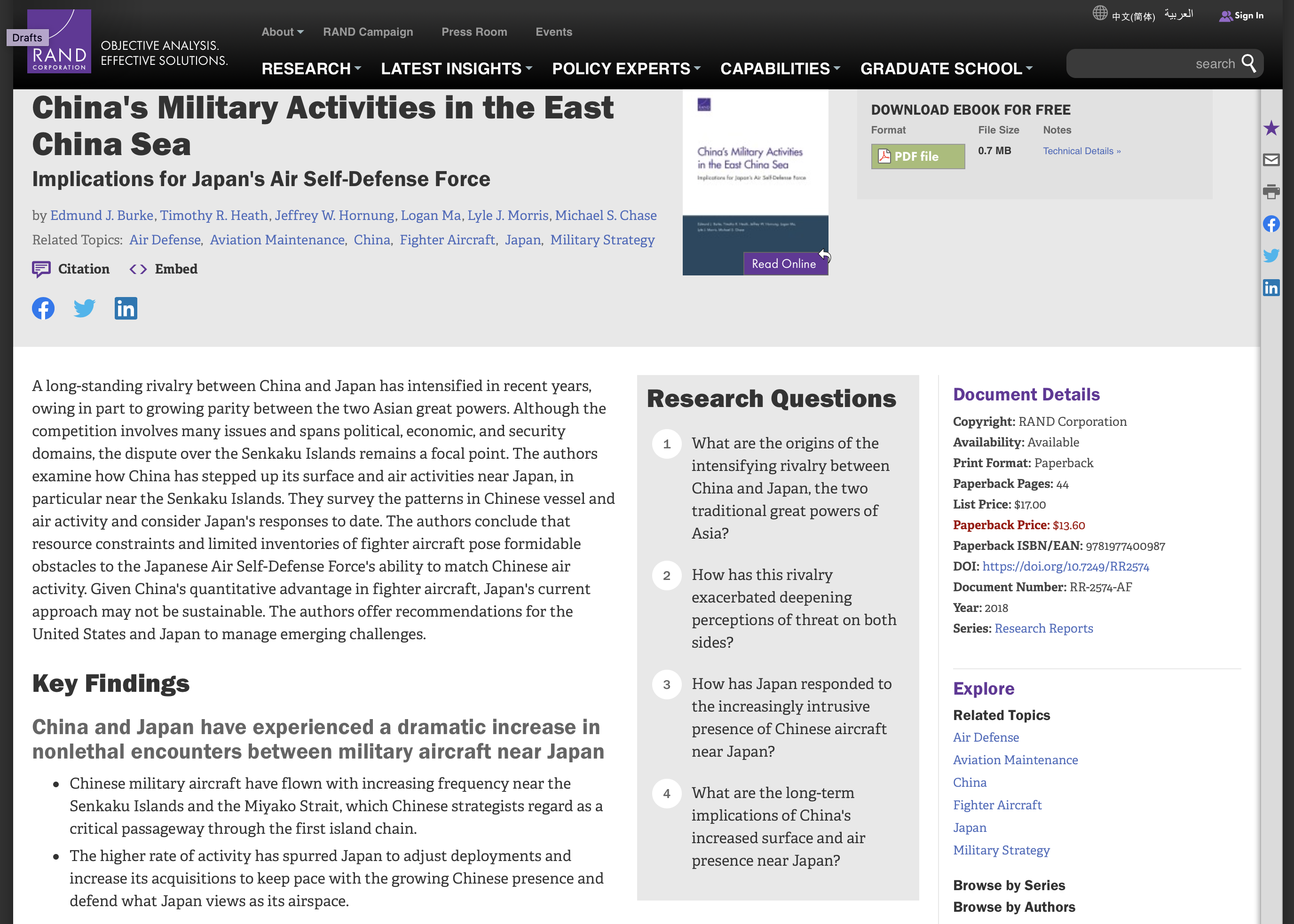This screenshot has width=1294, height=924.
Task: Click the Embed link text
Action: [176, 269]
